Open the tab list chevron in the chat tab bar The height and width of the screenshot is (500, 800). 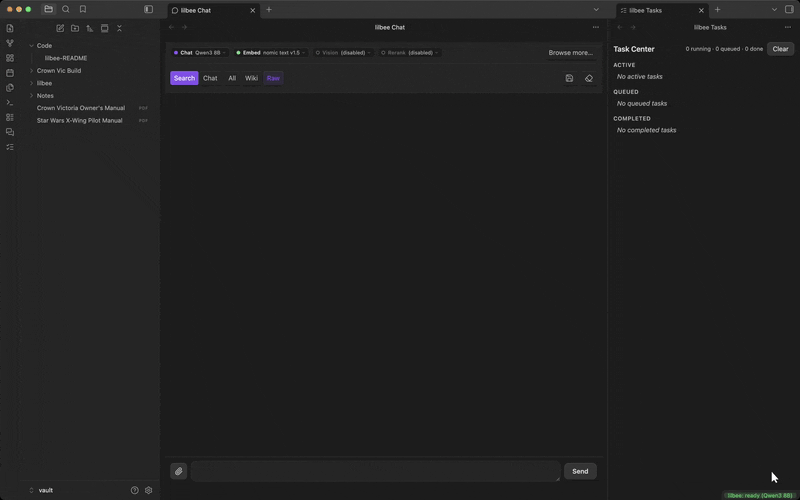pos(596,9)
